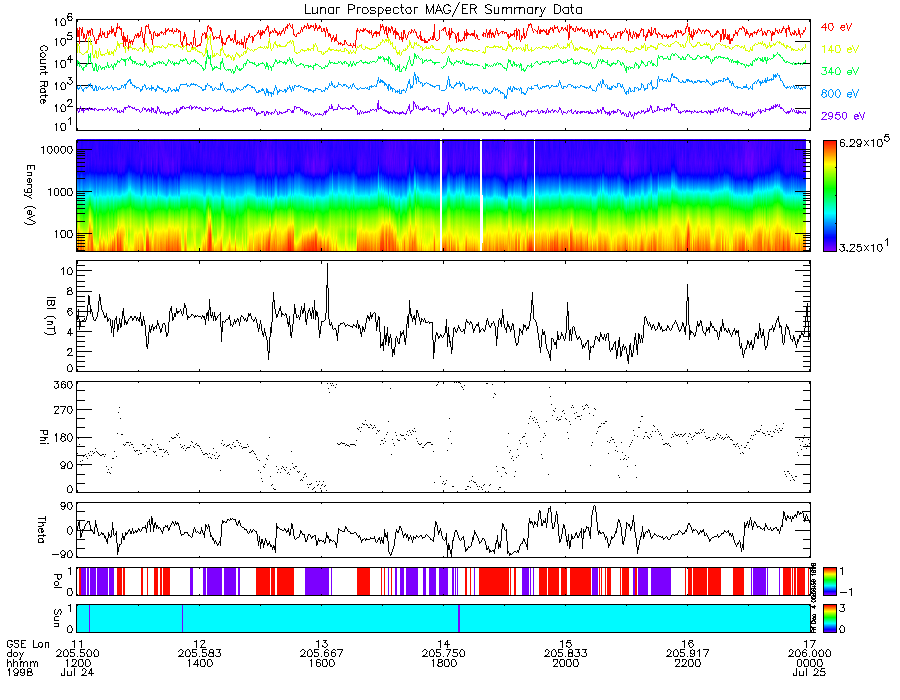This screenshot has height=700, width=900.
Task: Click the "Pol" panel label
Action: pyautogui.click(x=57, y=581)
